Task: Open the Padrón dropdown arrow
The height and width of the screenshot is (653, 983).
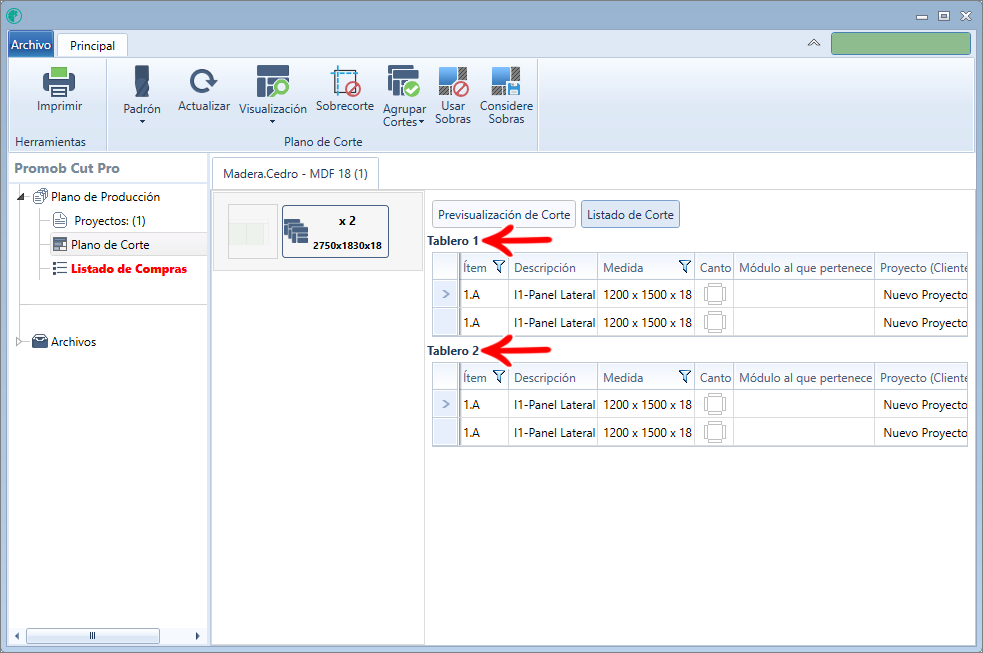Action: coord(142,122)
